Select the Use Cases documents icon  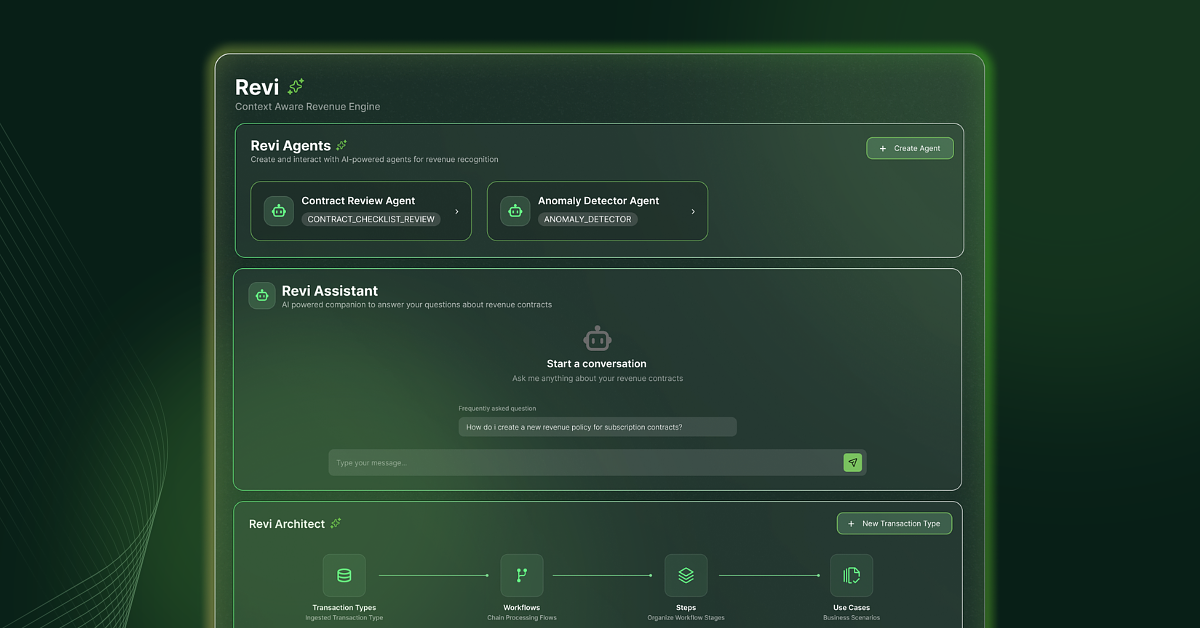(x=851, y=575)
